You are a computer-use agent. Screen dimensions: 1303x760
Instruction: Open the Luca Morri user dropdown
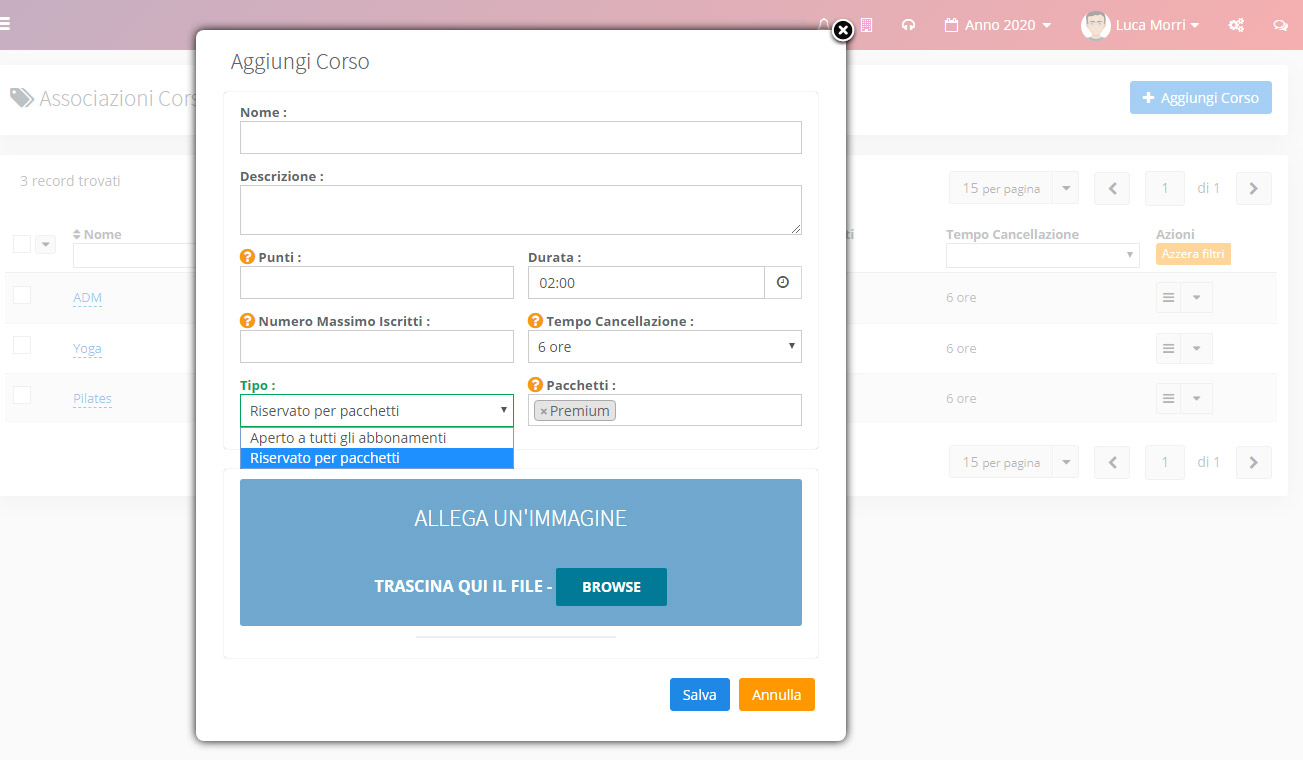(x=1140, y=25)
